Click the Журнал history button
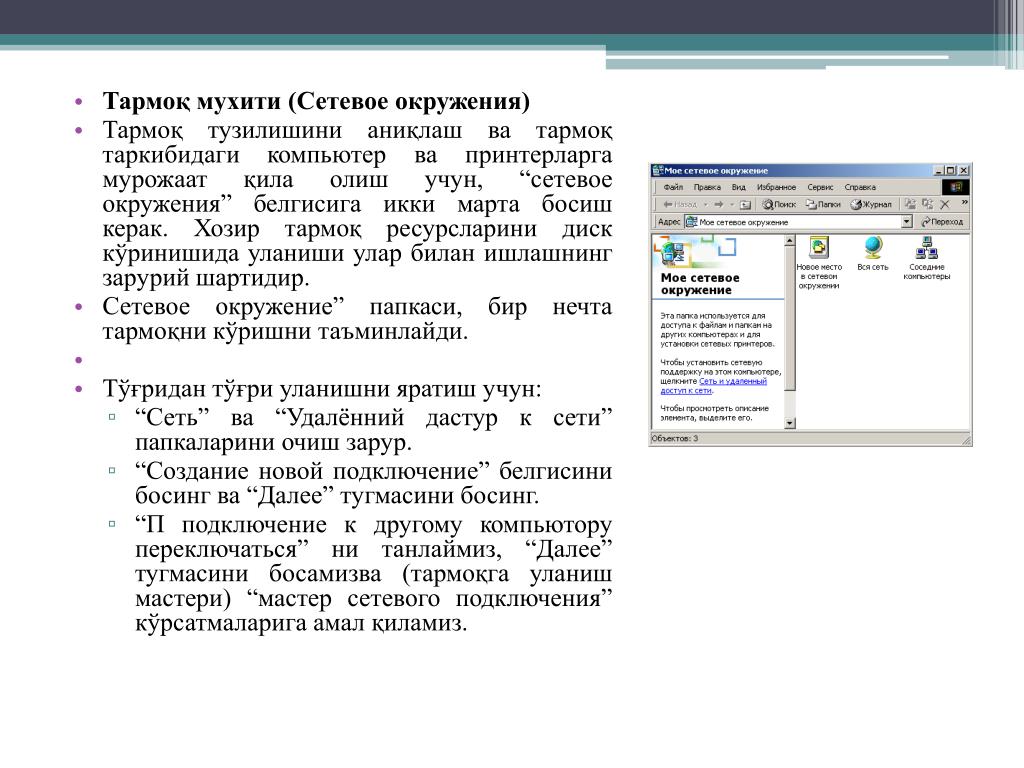 pyautogui.click(x=871, y=204)
